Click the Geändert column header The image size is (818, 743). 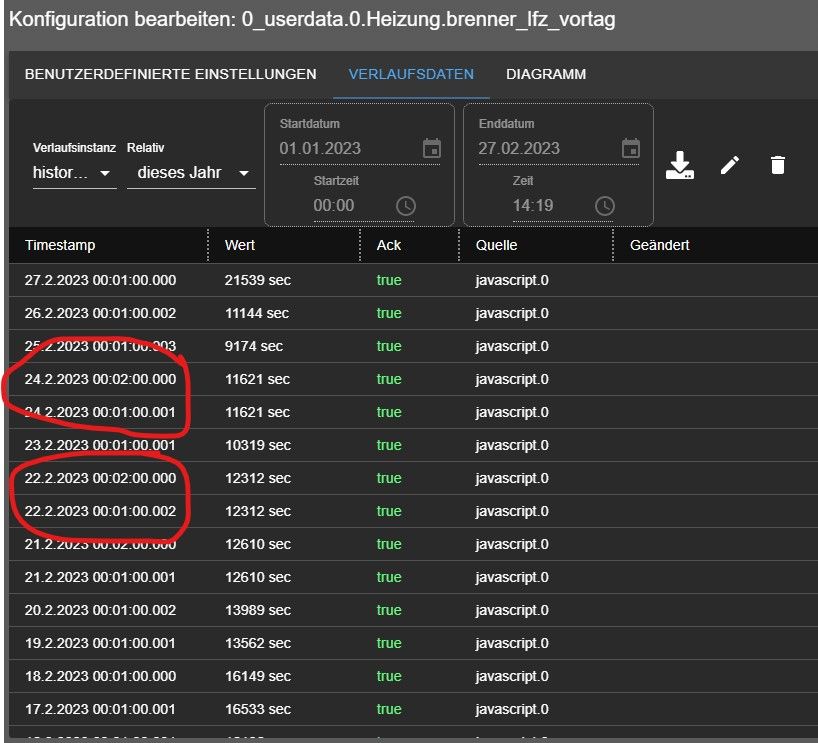point(659,245)
